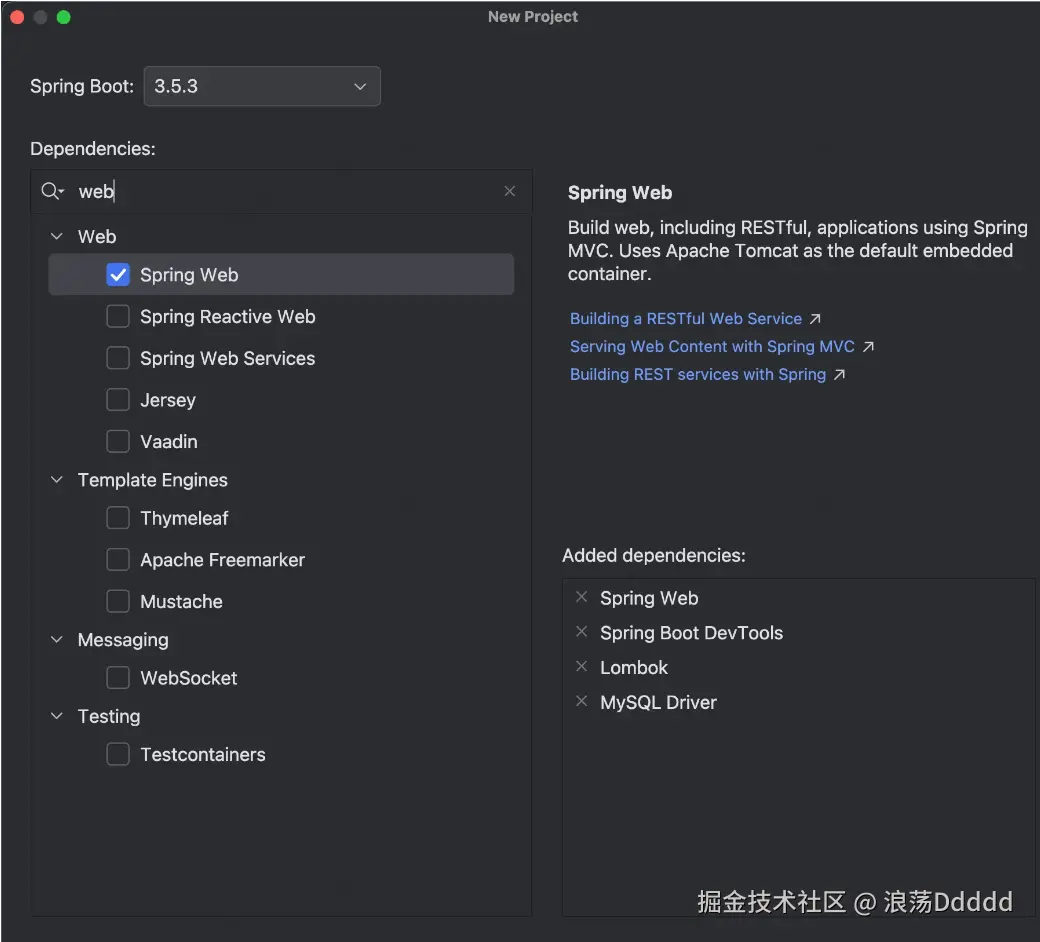Uncheck the Spring Web checkbox

tap(118, 275)
